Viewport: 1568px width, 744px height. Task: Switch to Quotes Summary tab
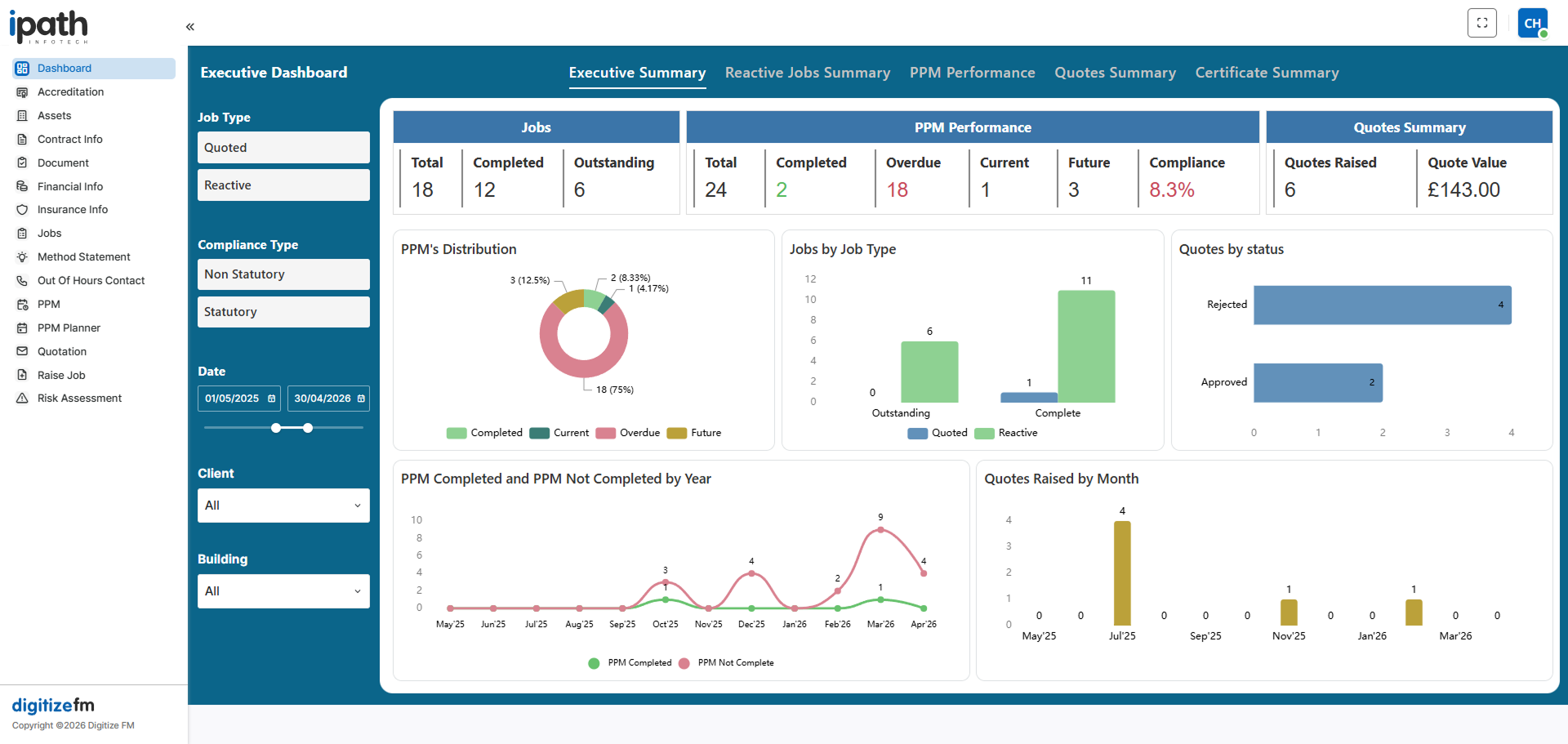pyautogui.click(x=1116, y=73)
